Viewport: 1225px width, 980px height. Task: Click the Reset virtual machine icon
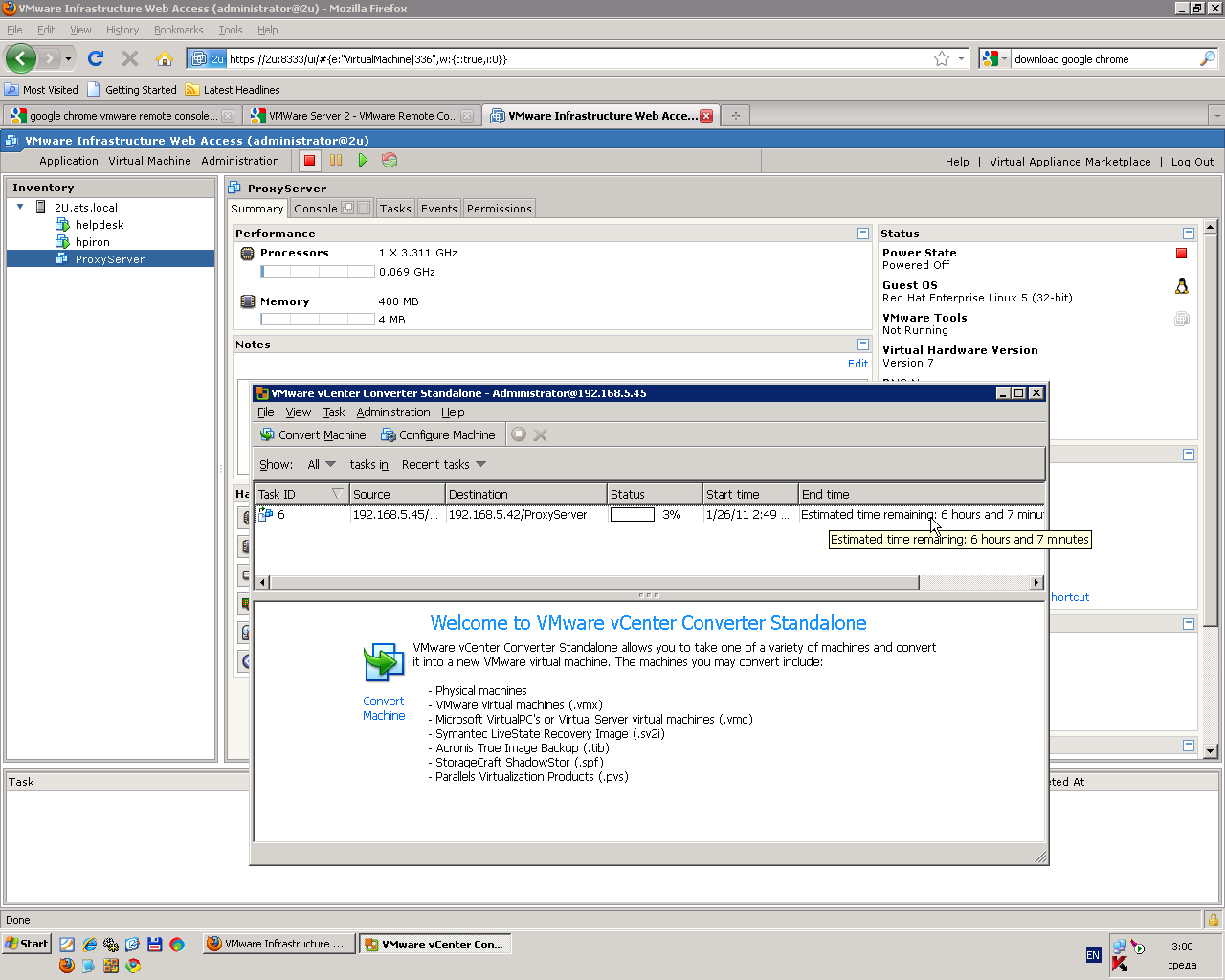coord(390,161)
